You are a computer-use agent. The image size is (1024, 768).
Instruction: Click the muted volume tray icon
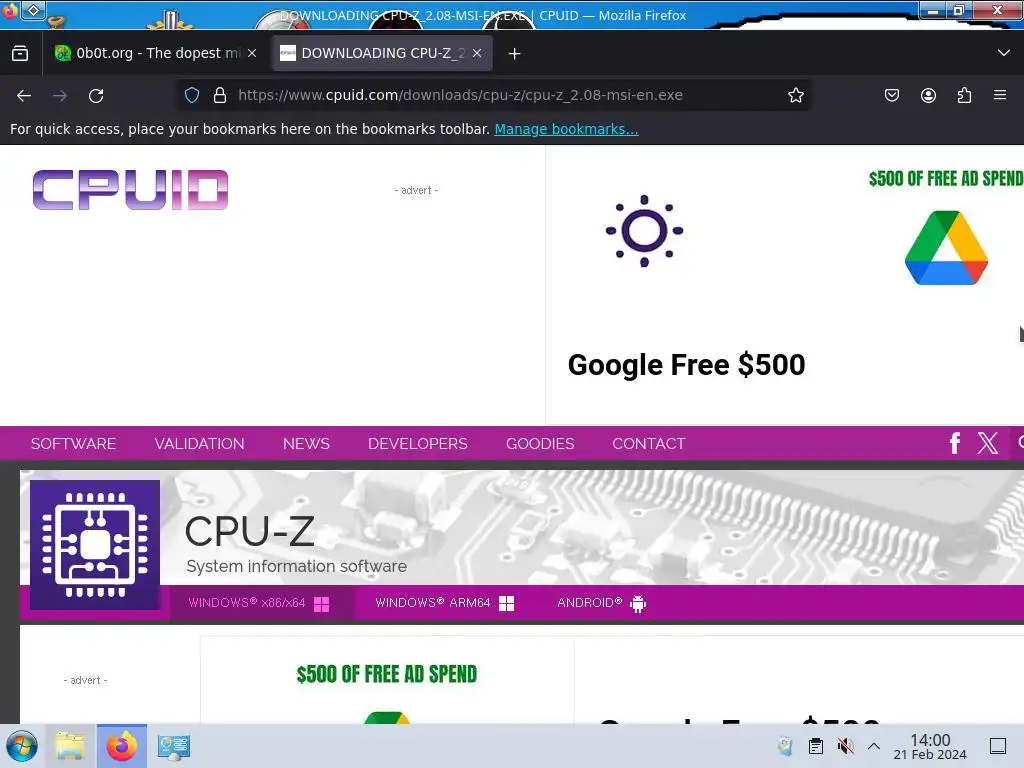845,746
